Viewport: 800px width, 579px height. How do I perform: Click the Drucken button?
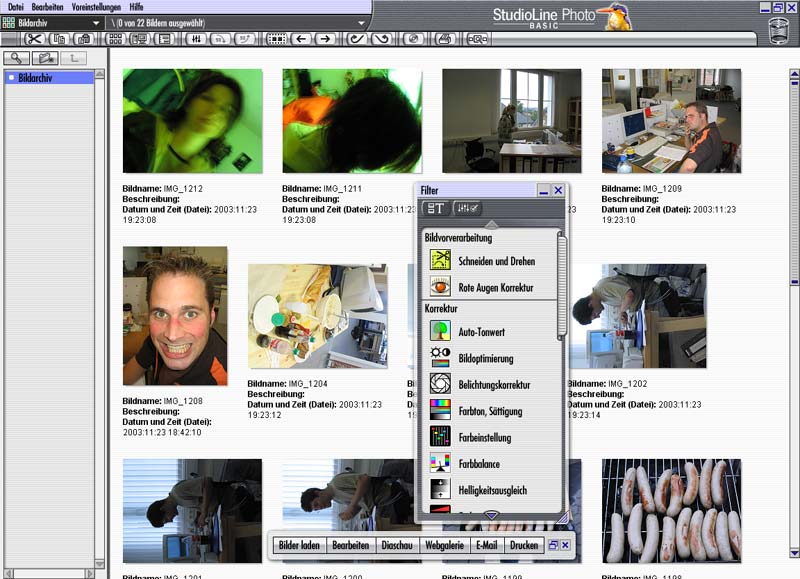(524, 545)
